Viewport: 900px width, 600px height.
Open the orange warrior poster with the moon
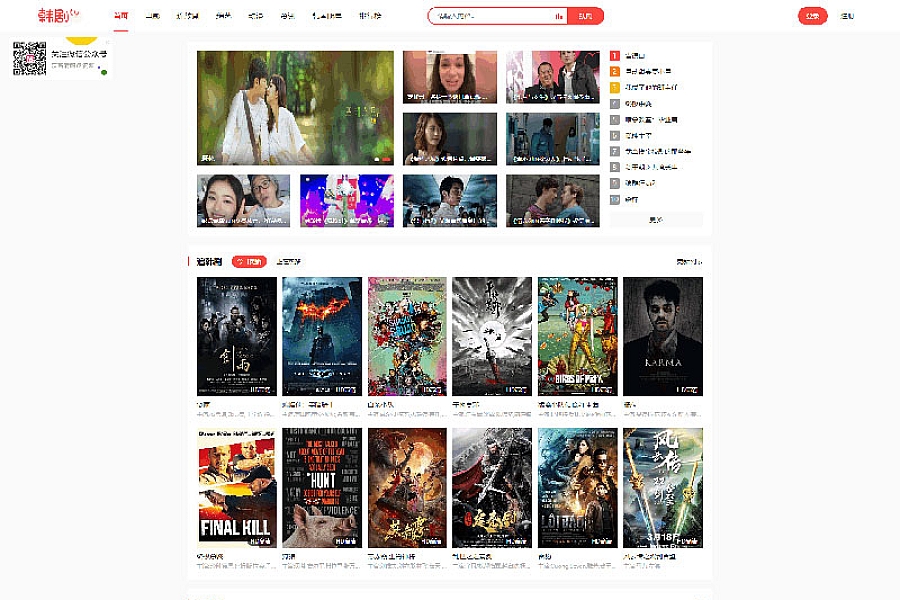(x=407, y=488)
